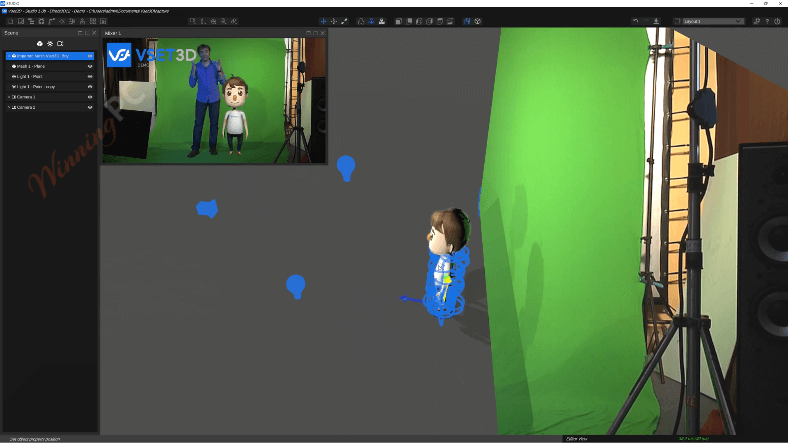Click the grid layout icon in left toolbar
The height and width of the screenshot is (443, 788).
pyautogui.click(x=93, y=21)
